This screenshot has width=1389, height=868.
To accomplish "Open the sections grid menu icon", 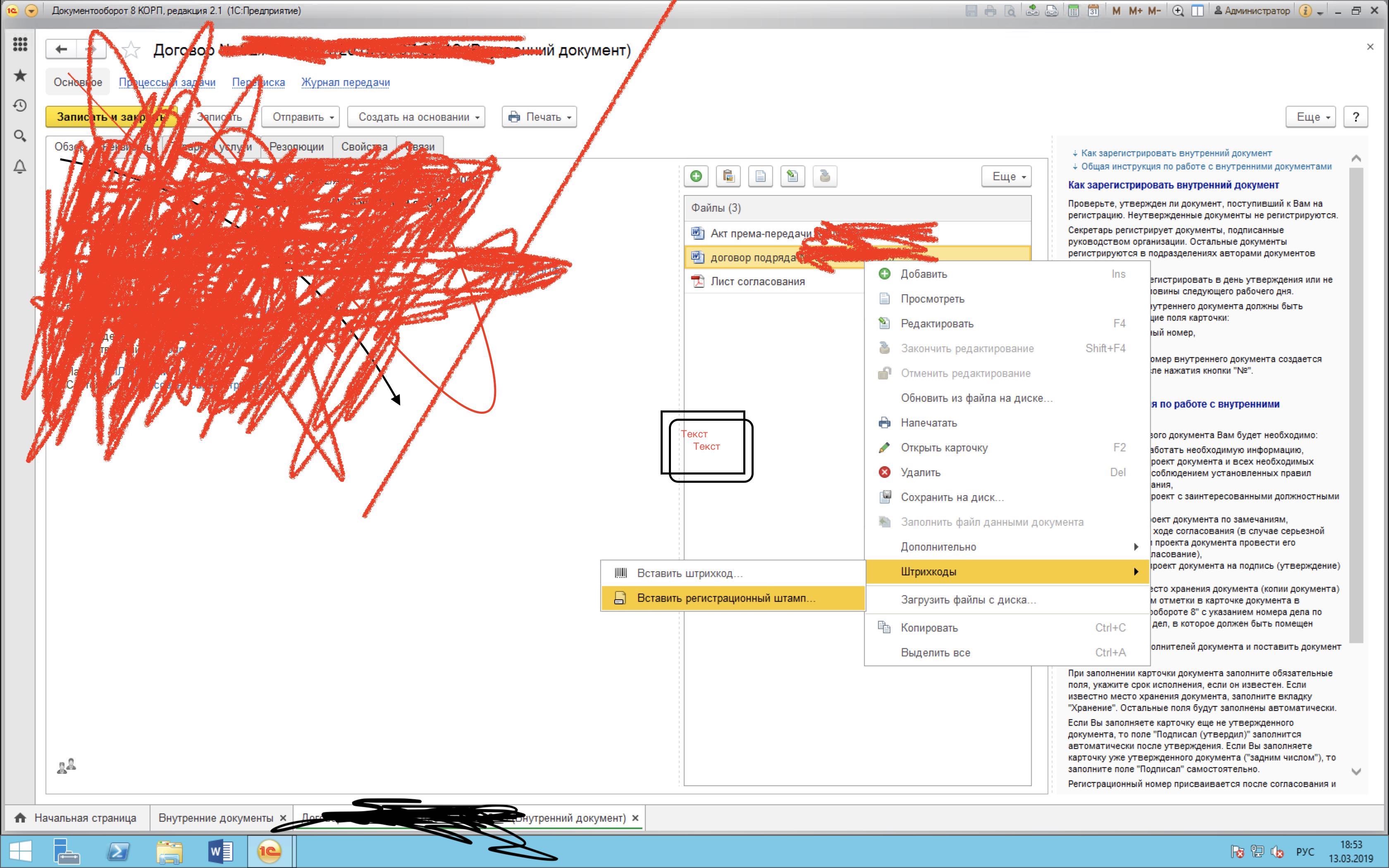I will click(x=20, y=44).
